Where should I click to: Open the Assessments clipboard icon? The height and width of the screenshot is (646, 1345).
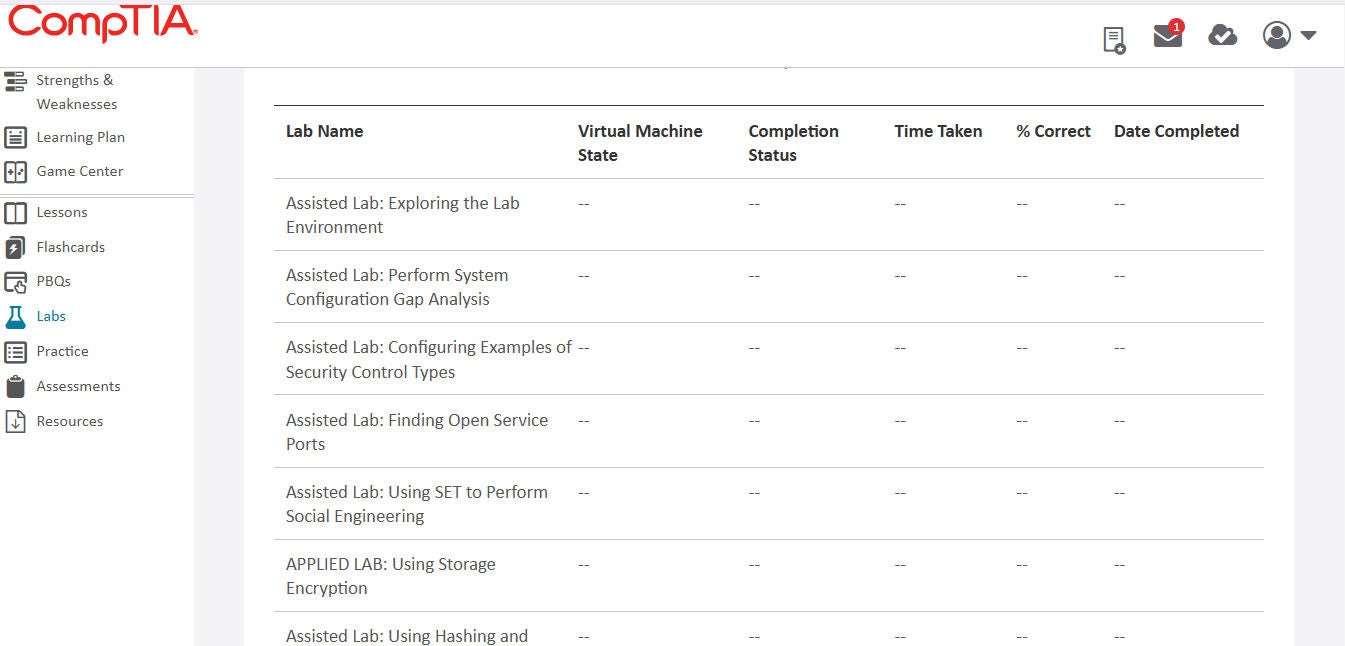click(x=15, y=386)
